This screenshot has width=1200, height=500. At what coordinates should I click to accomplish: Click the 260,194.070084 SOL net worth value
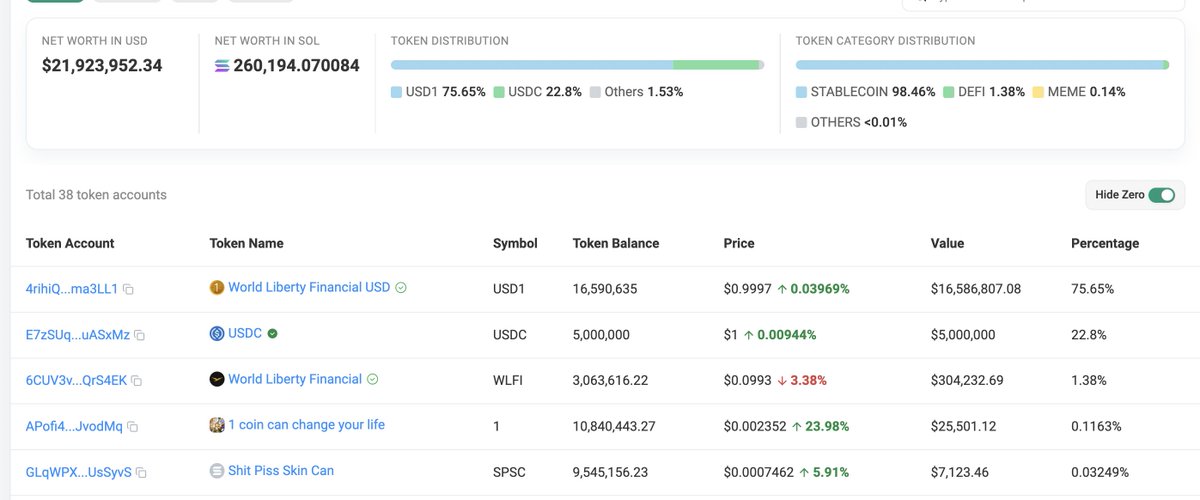(296, 66)
